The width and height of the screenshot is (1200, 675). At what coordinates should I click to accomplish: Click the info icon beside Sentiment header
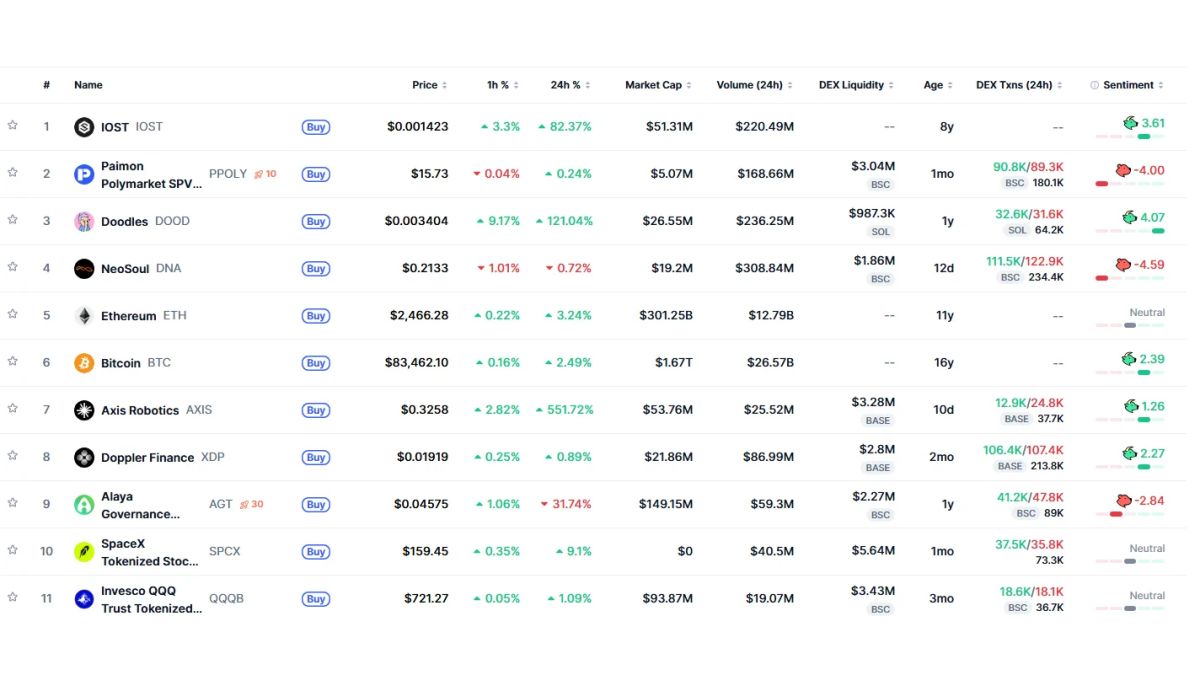point(1094,85)
